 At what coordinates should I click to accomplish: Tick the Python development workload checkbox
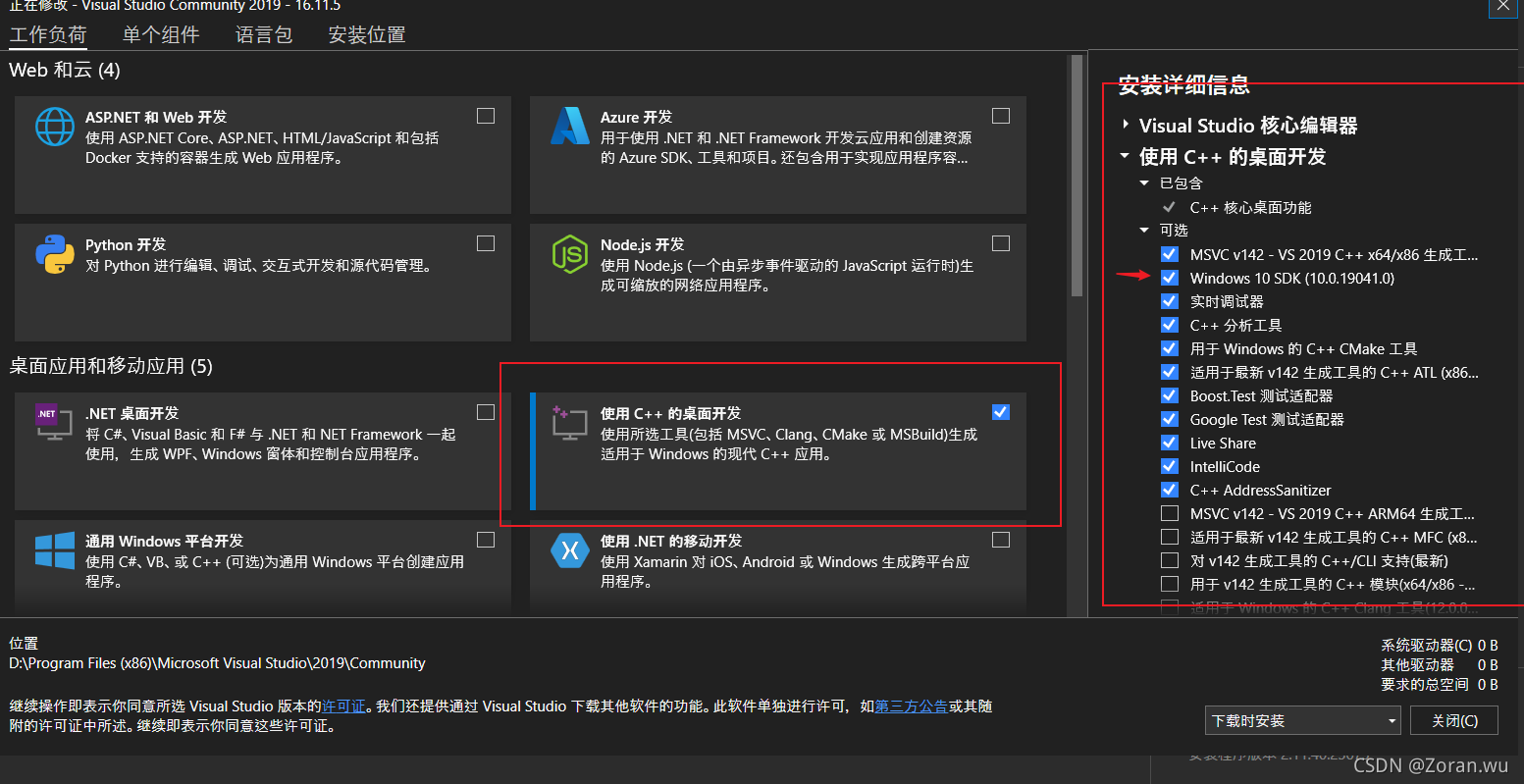point(486,243)
